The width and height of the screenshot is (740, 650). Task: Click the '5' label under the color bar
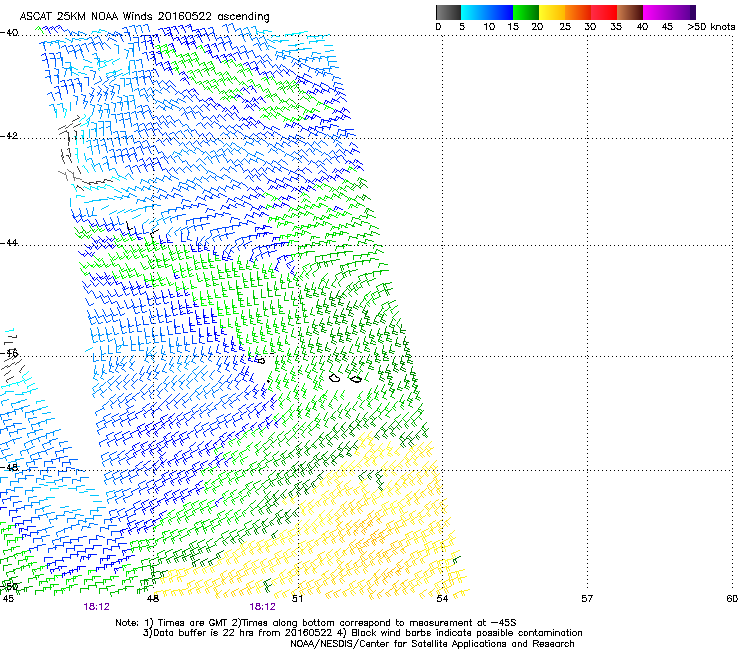[462, 27]
